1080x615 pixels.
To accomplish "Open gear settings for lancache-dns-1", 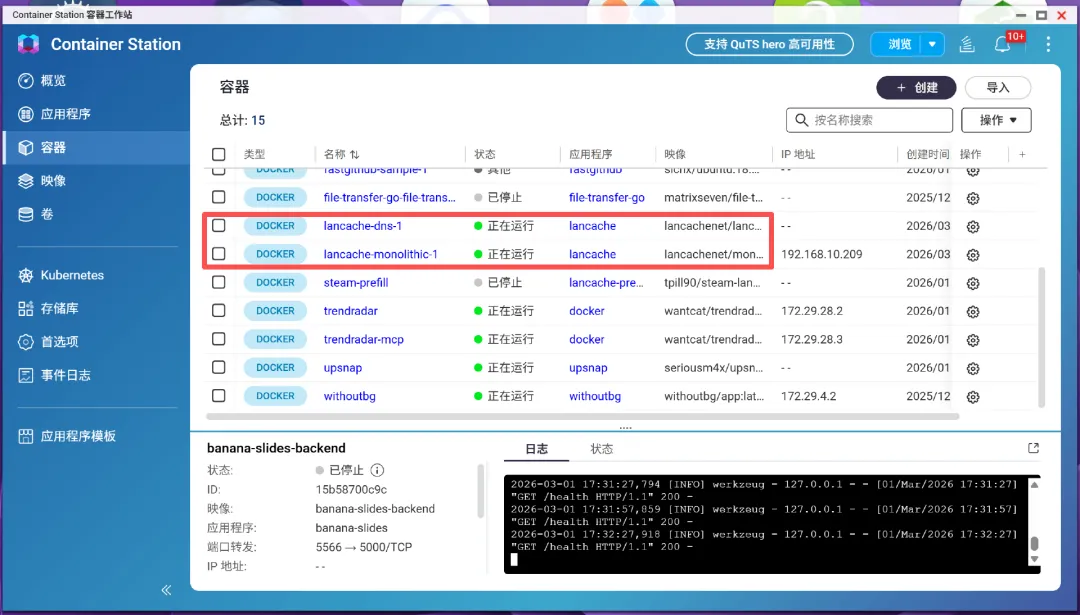I will tap(973, 227).
